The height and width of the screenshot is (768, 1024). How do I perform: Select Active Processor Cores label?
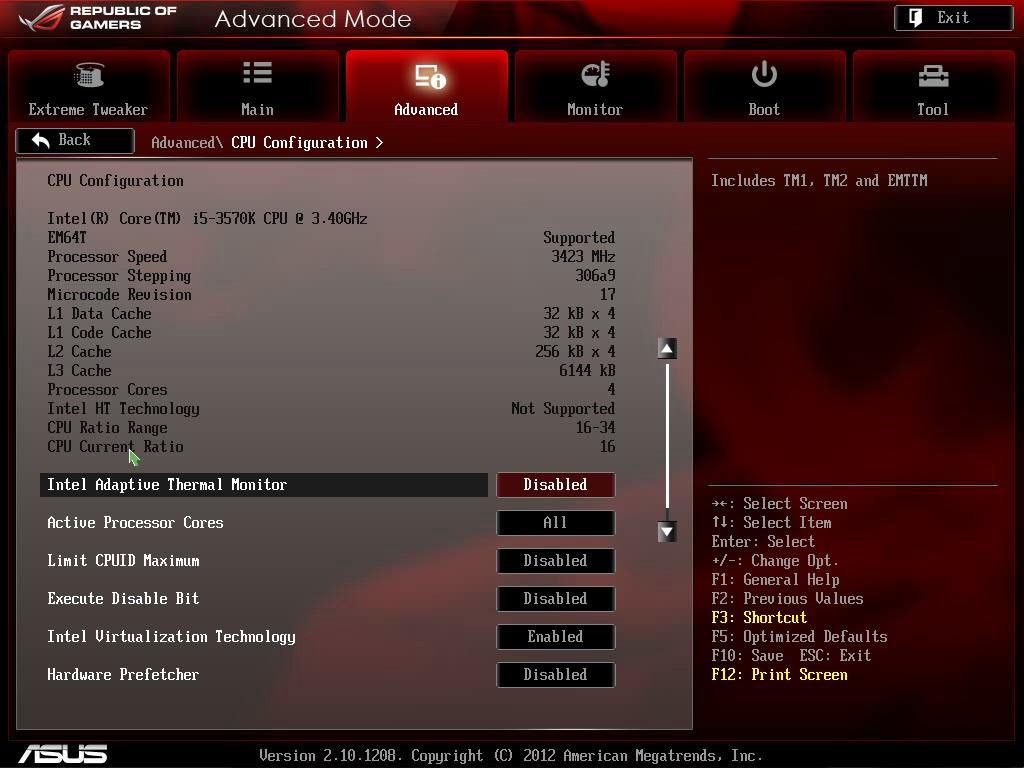tap(135, 522)
